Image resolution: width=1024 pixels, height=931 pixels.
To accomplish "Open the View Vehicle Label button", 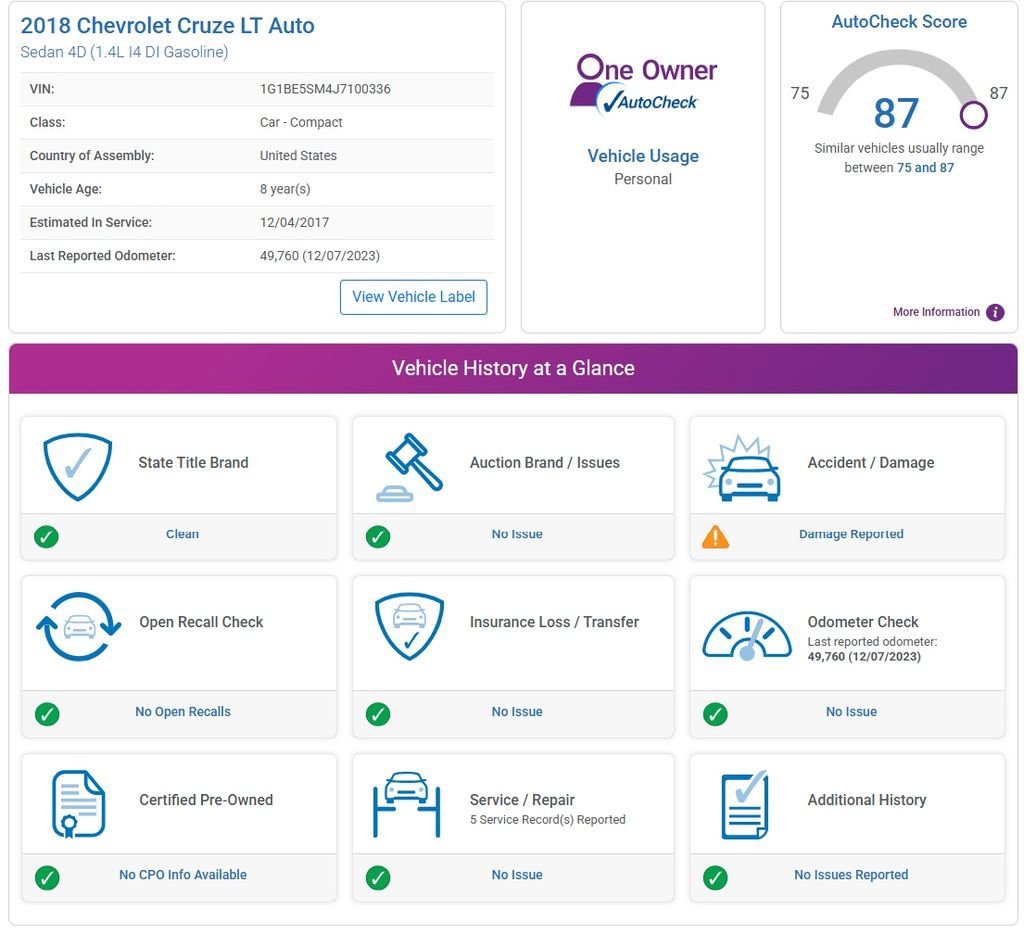I will [x=413, y=297].
